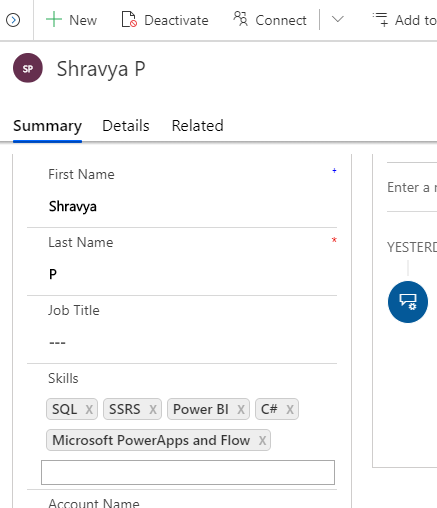Open the auto post timeline icon
Screen dimensions: 437x508
tap(408, 302)
